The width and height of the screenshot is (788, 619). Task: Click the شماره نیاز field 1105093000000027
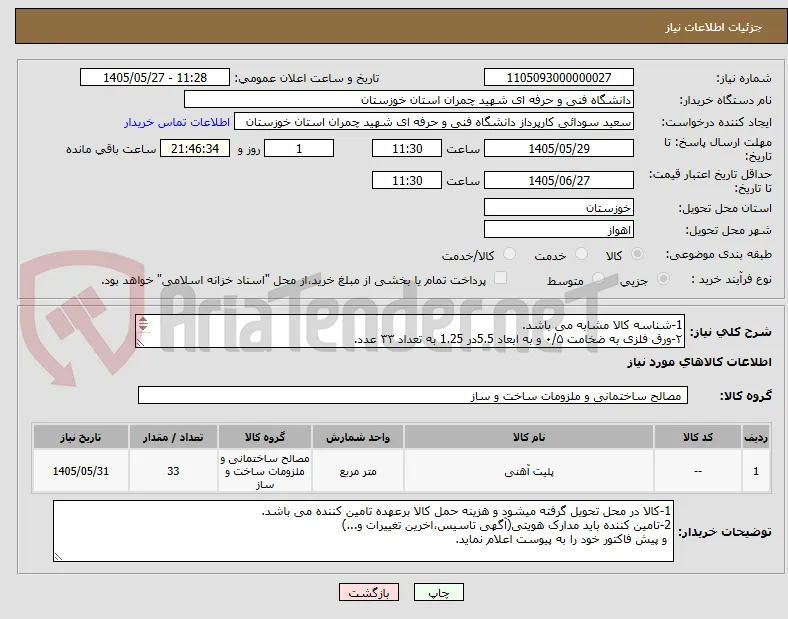coord(558,77)
